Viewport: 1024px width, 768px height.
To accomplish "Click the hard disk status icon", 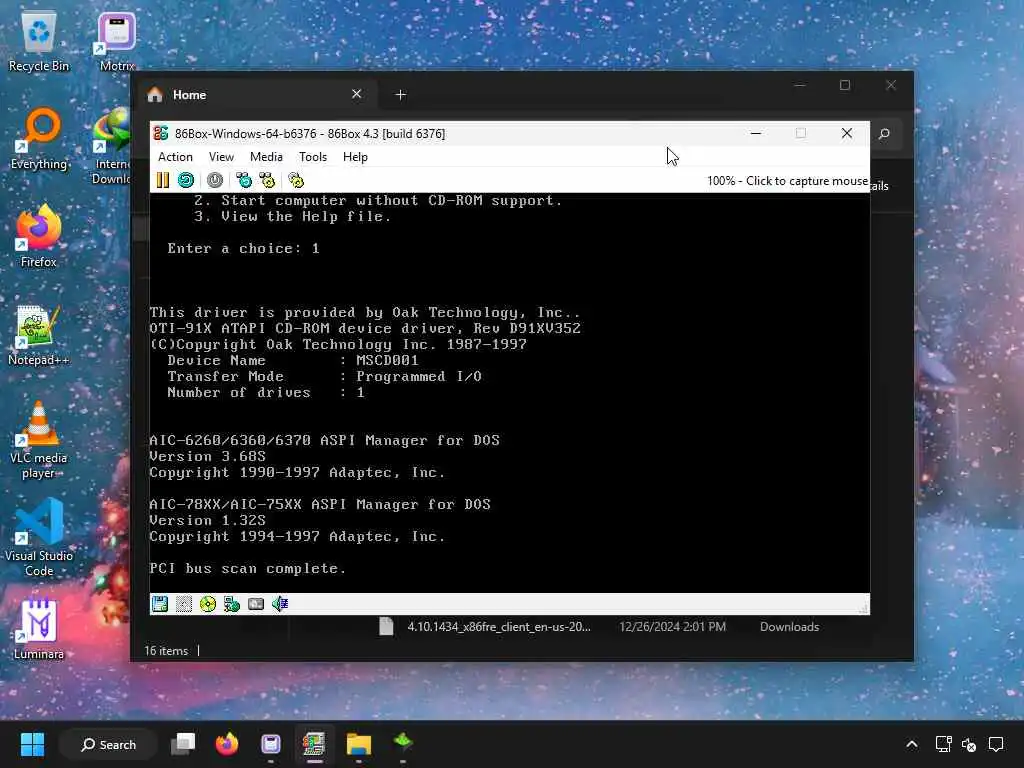I will [x=256, y=604].
